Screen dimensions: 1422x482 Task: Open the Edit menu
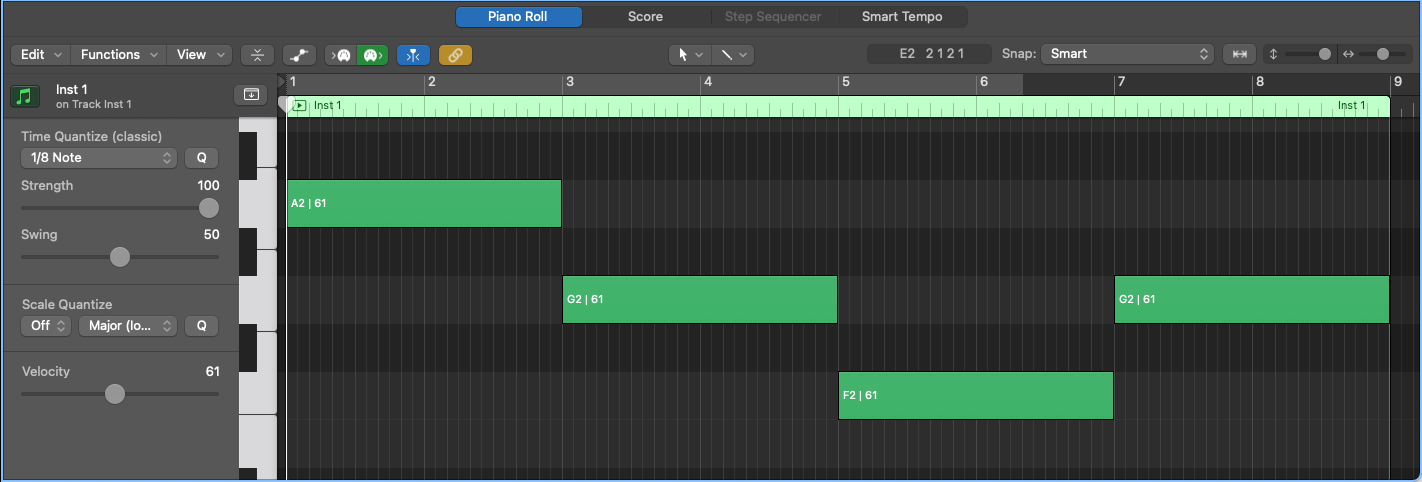click(x=40, y=55)
